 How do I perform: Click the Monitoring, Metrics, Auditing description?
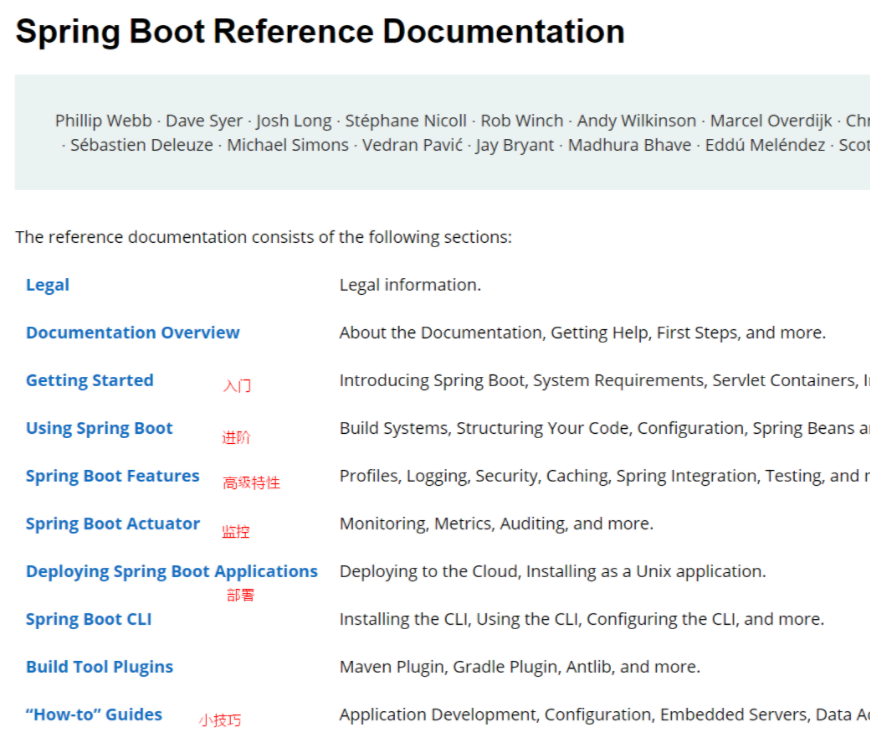point(497,524)
